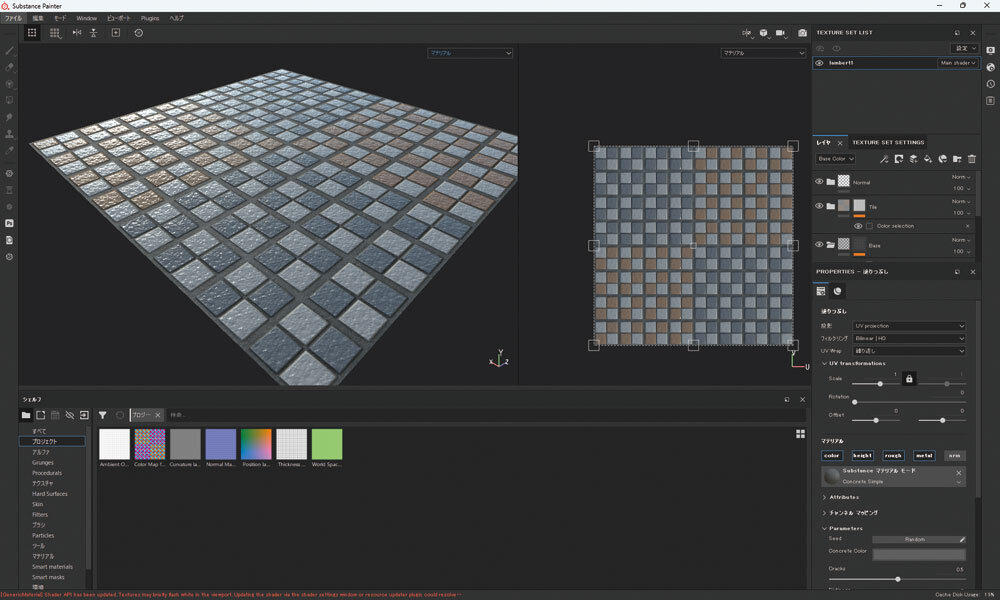The image size is (1000, 600).
Task: Open the camera screenshot icon in viewport toolbar
Action: [x=802, y=33]
